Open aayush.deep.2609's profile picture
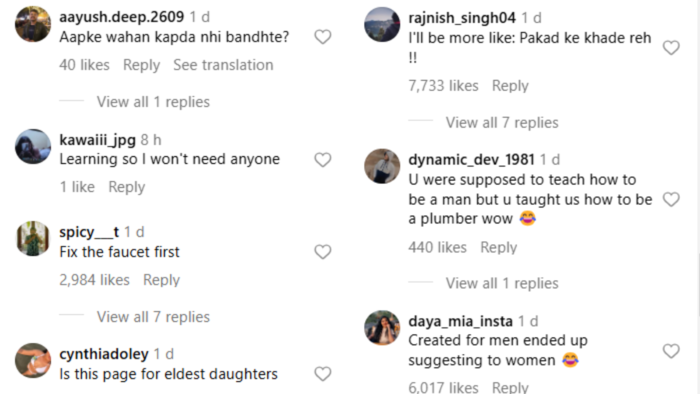This screenshot has width=700, height=394. coord(33,24)
